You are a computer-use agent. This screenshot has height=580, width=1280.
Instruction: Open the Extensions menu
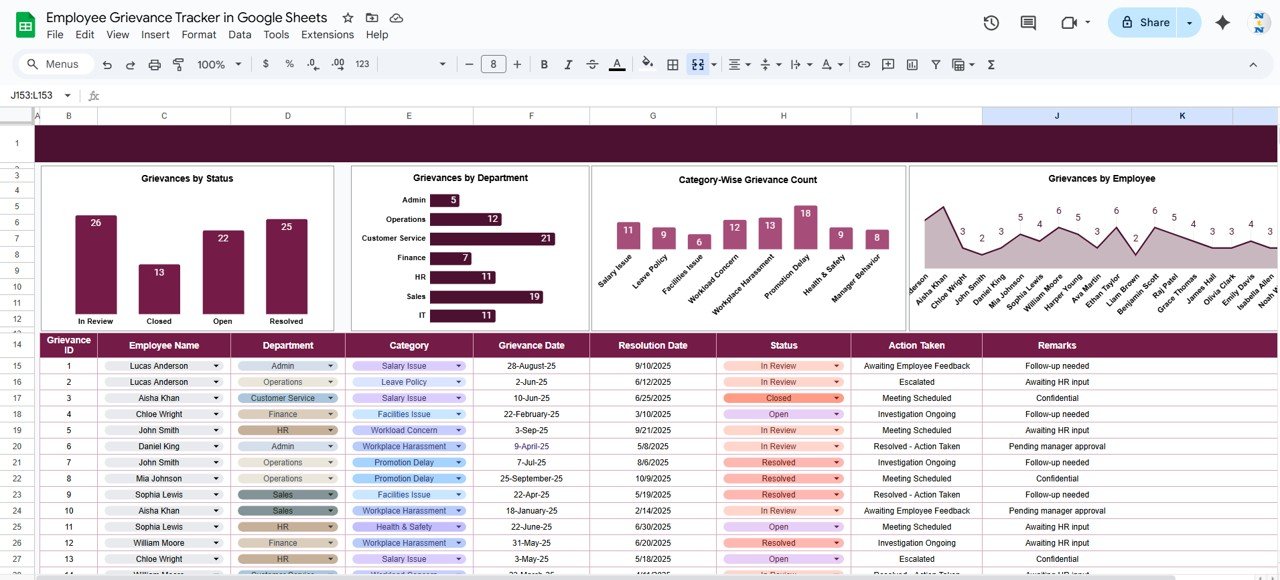point(327,34)
